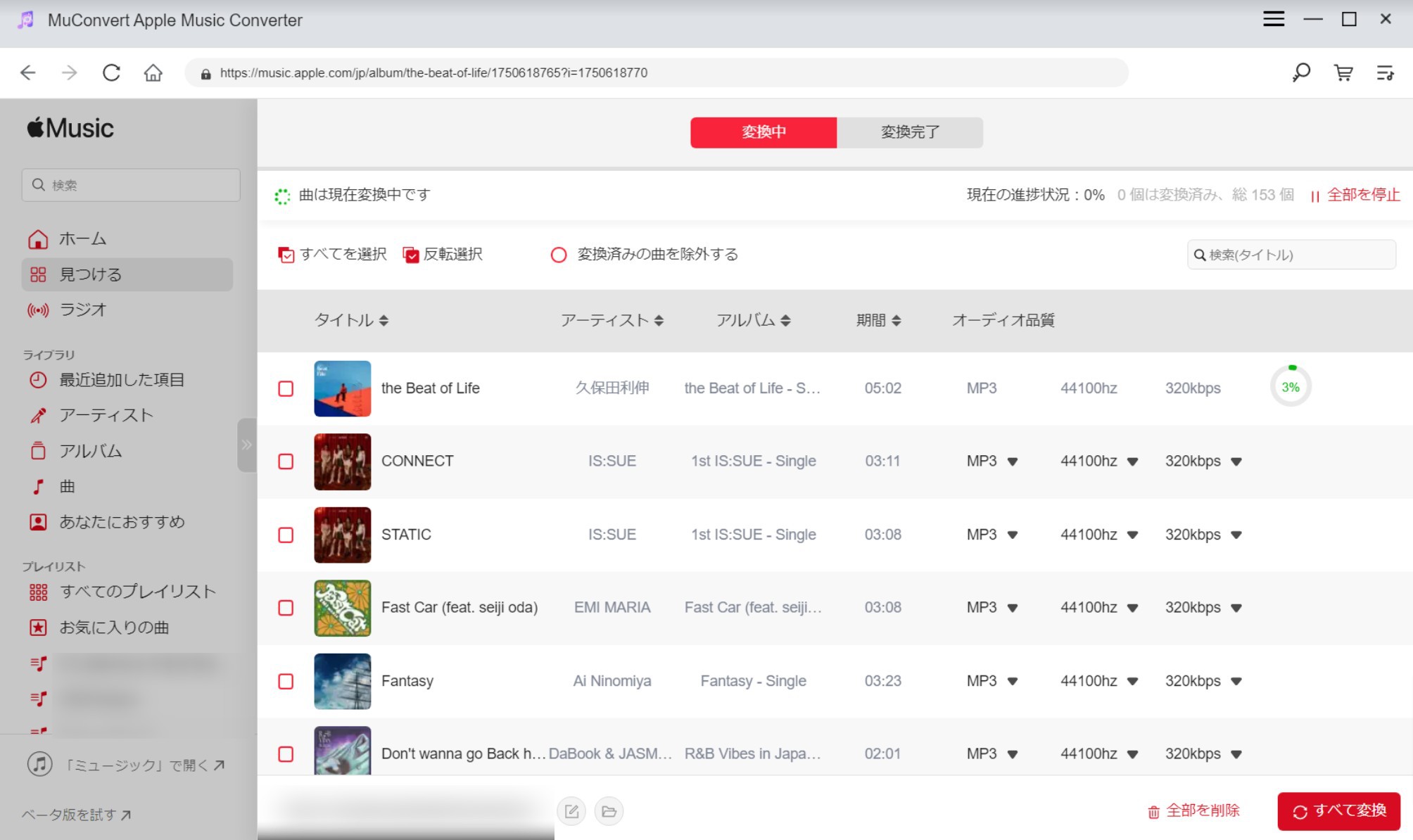Open MP3 format dropdown for CONNECT

(1012, 462)
